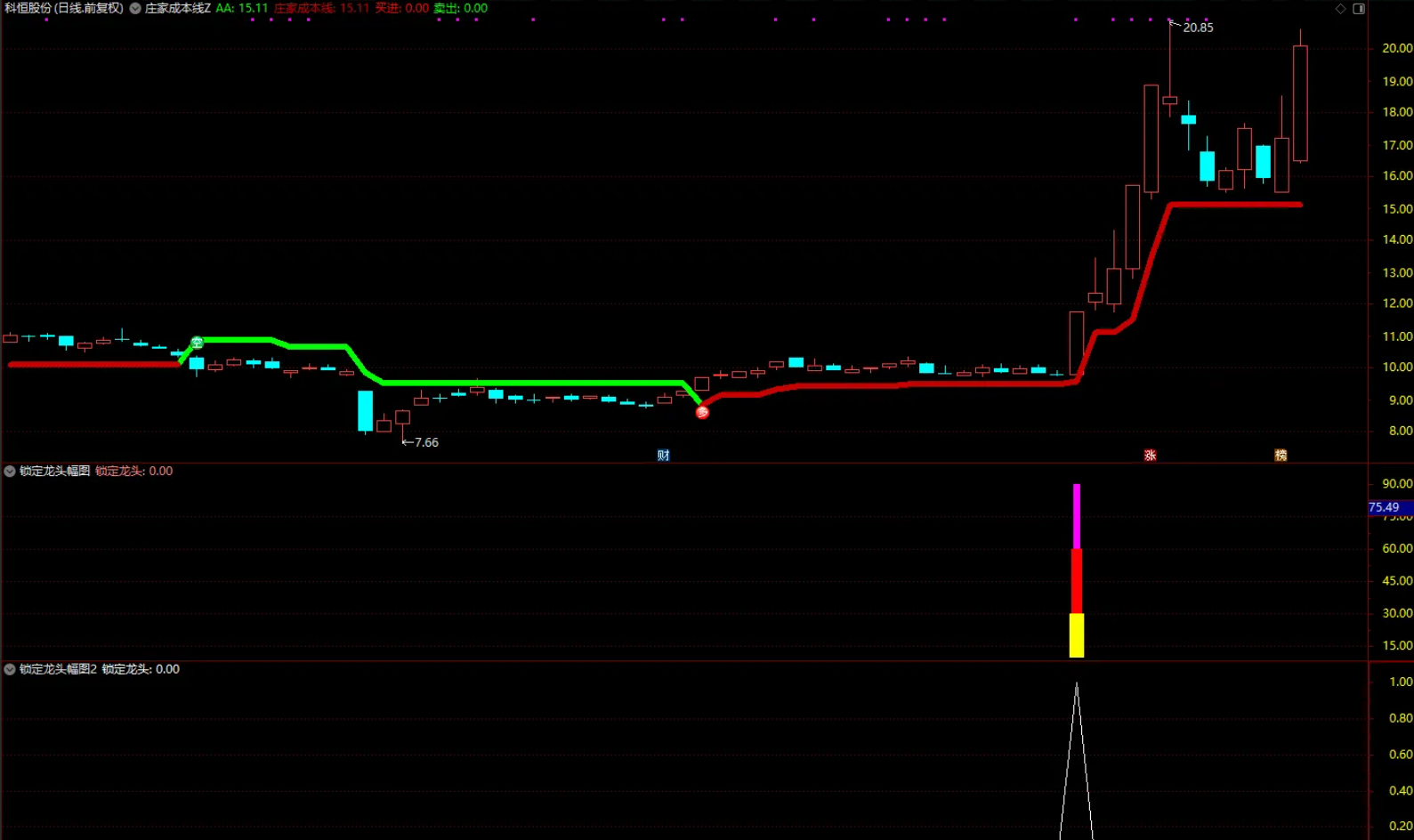
Task: Open the 庄家成本线Z indicator dropdown
Action: pyautogui.click(x=135, y=8)
